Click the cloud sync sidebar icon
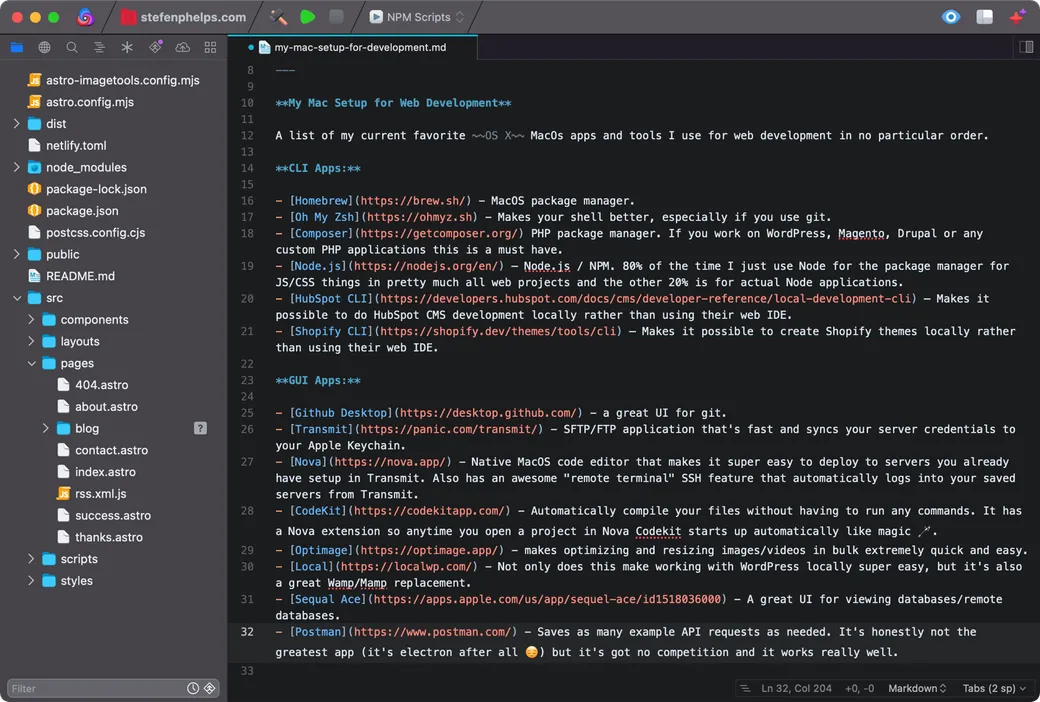The height and width of the screenshot is (702, 1040). coord(182,47)
